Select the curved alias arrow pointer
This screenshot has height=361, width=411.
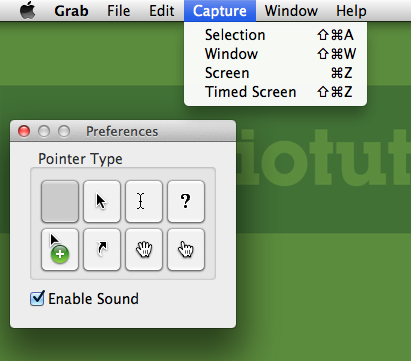point(102,249)
